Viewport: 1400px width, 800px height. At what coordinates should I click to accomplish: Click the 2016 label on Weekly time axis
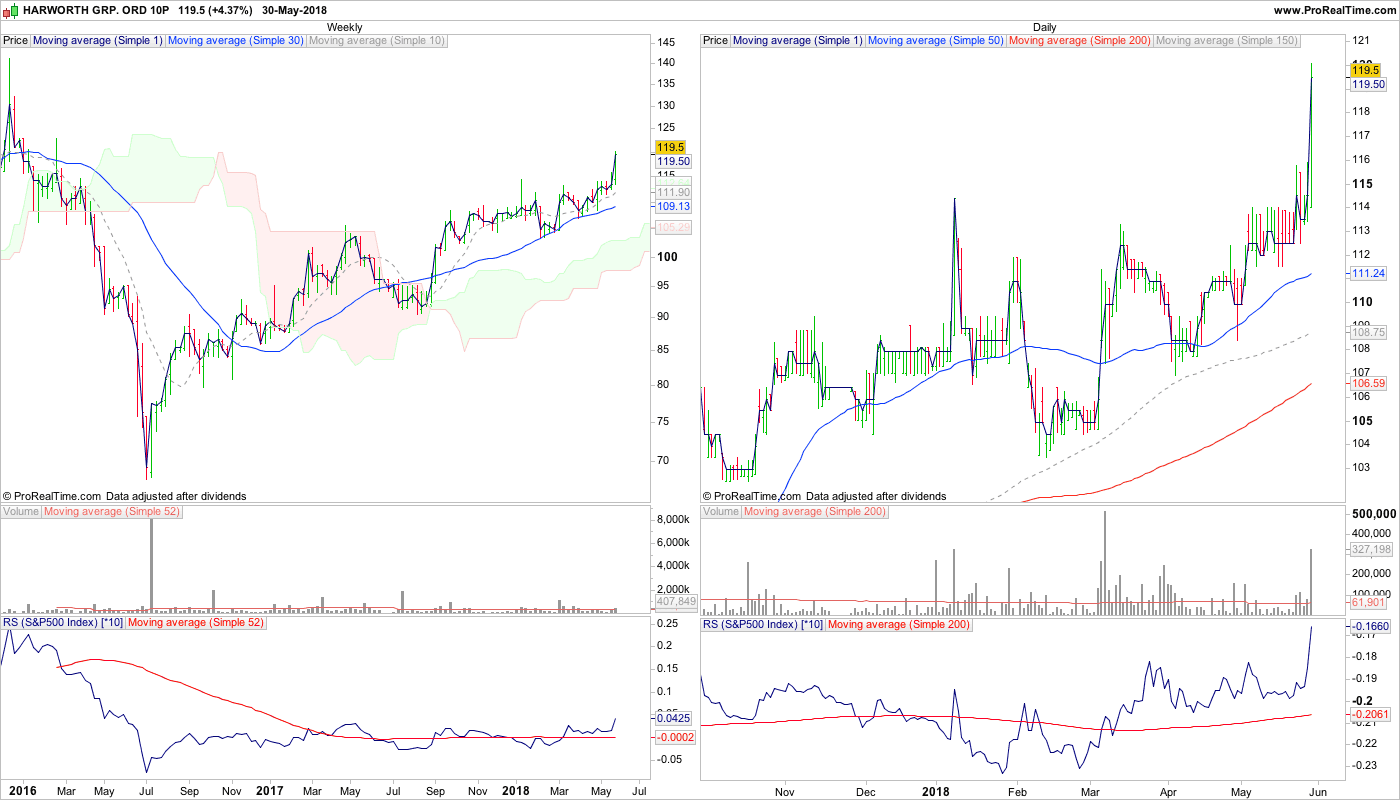point(21,790)
